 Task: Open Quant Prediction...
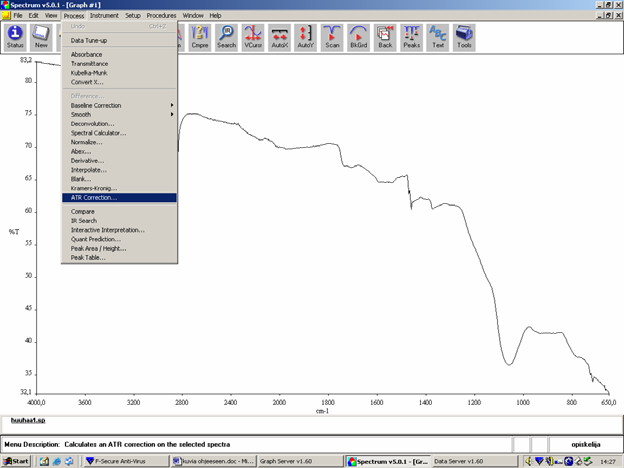pyautogui.click(x=119, y=239)
